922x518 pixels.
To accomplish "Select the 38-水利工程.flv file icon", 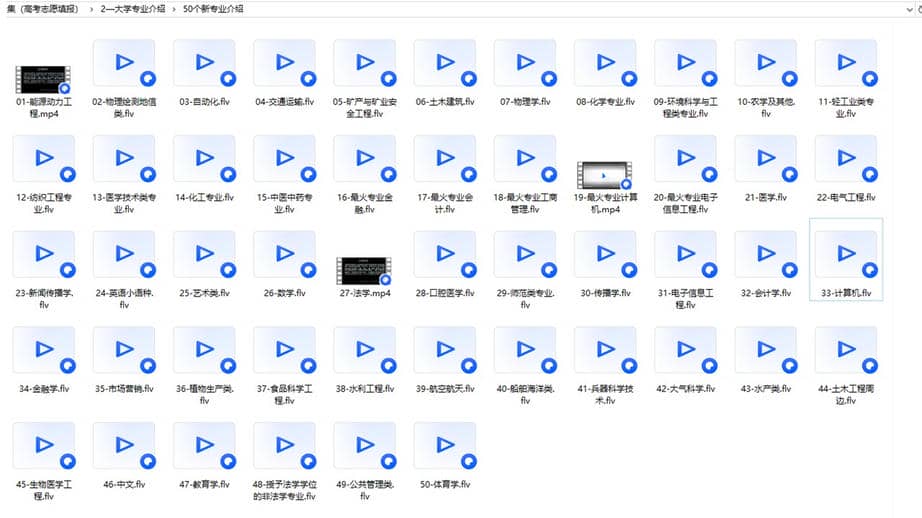I will (x=364, y=350).
